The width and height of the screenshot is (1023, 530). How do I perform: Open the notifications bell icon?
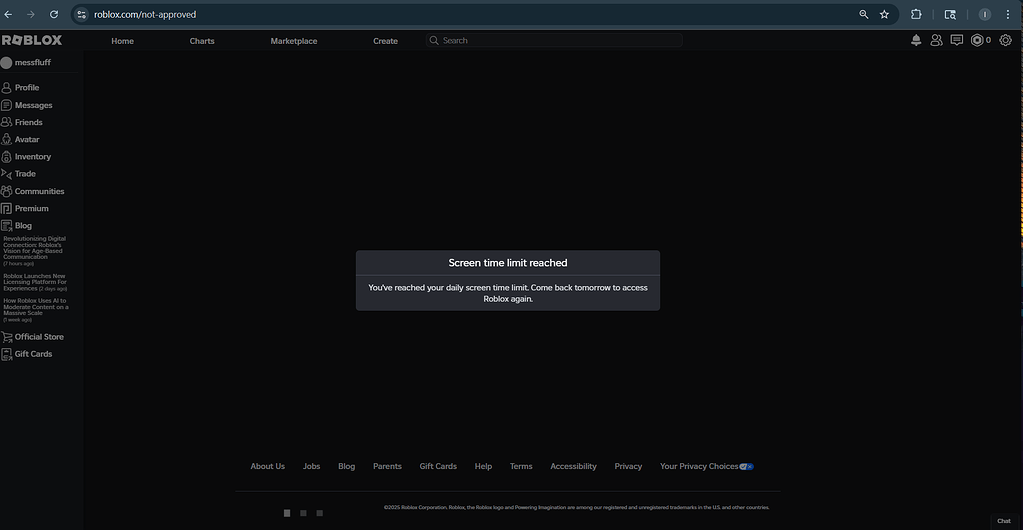[916, 40]
